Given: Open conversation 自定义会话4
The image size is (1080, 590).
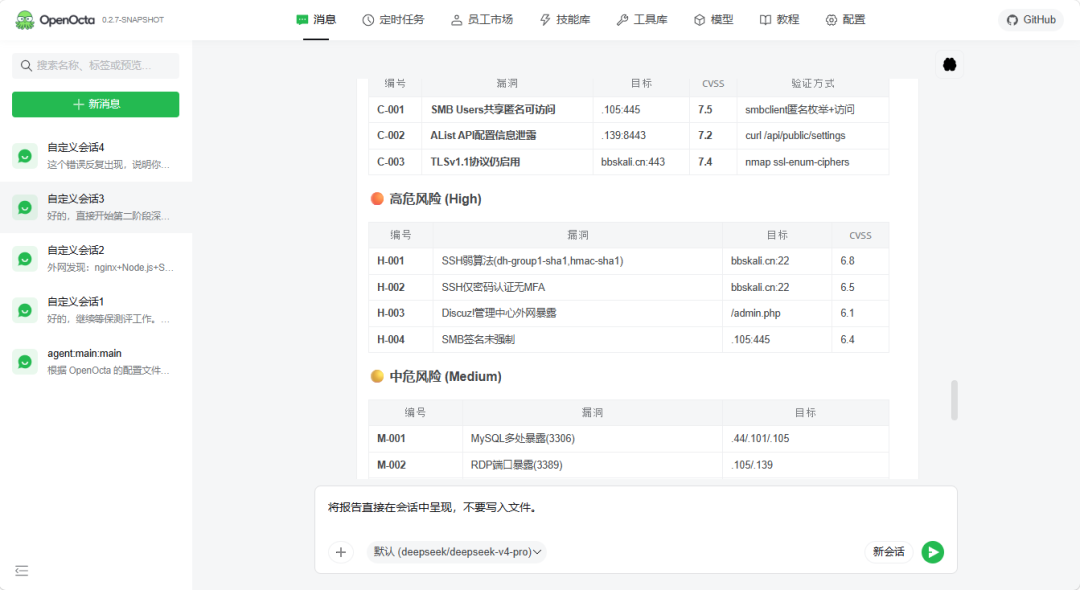Looking at the screenshot, I should pos(96,156).
